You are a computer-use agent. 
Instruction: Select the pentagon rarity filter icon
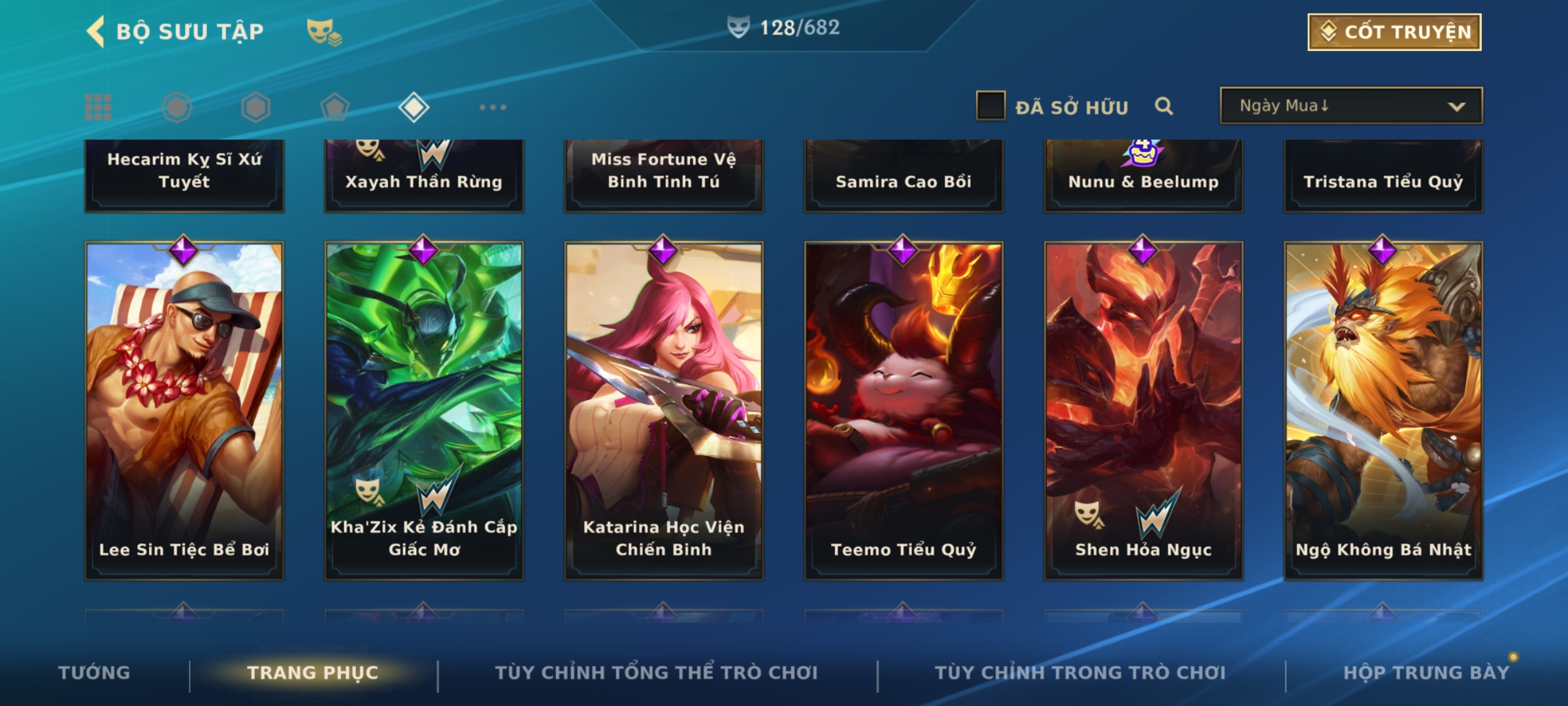click(335, 107)
